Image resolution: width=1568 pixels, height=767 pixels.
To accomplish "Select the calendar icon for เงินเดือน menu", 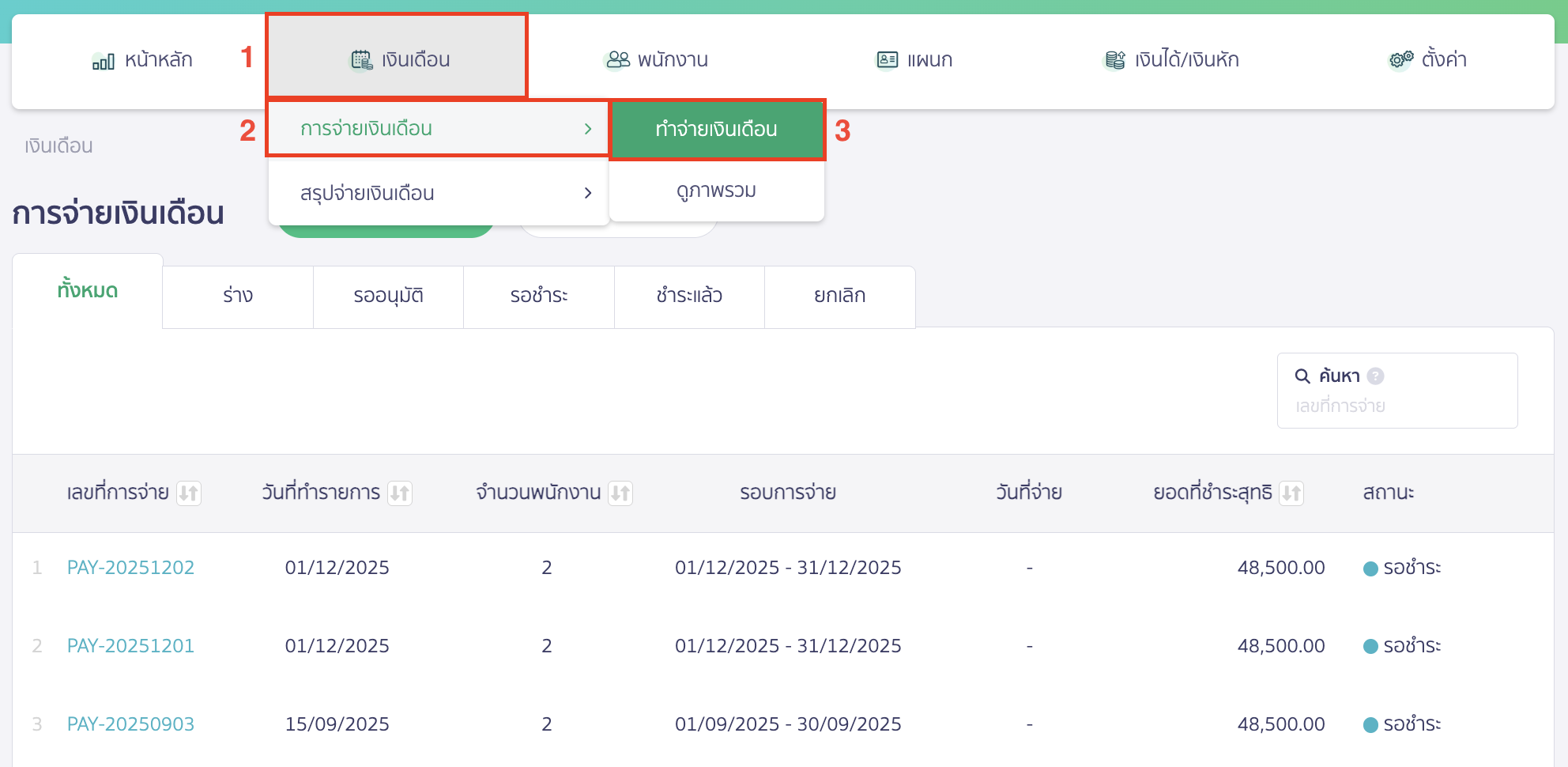I will tap(360, 57).
